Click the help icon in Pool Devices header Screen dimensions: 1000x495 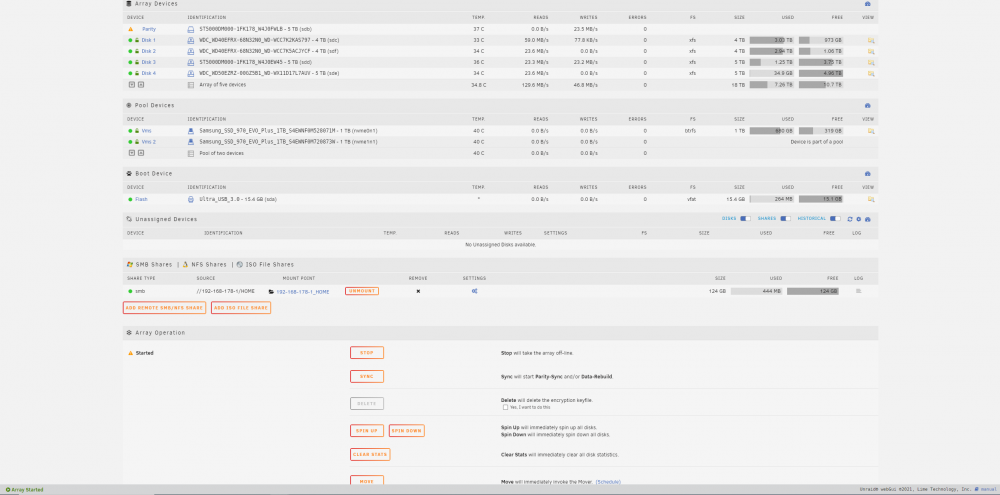pyautogui.click(x=867, y=105)
